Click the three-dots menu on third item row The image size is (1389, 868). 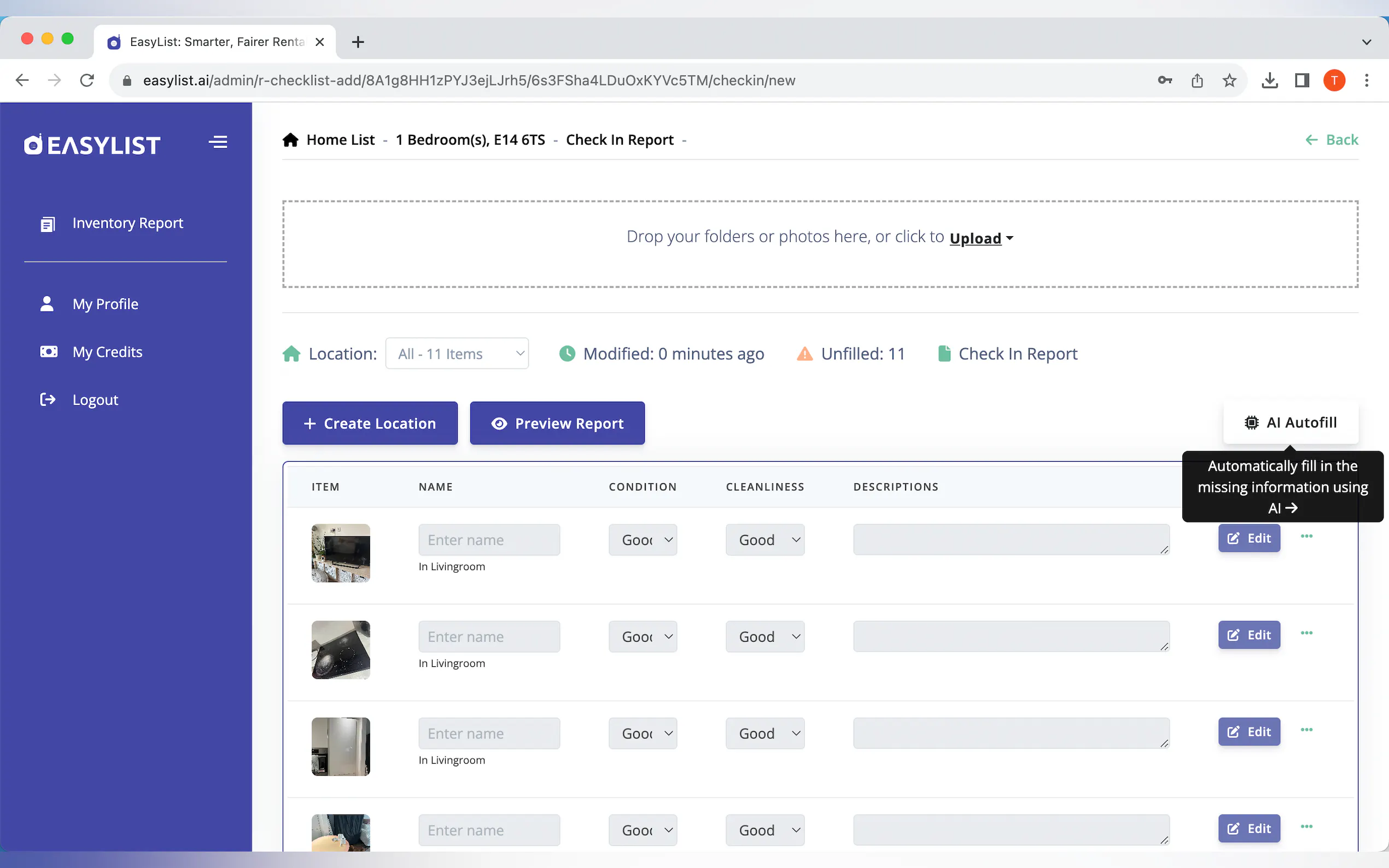(x=1306, y=730)
